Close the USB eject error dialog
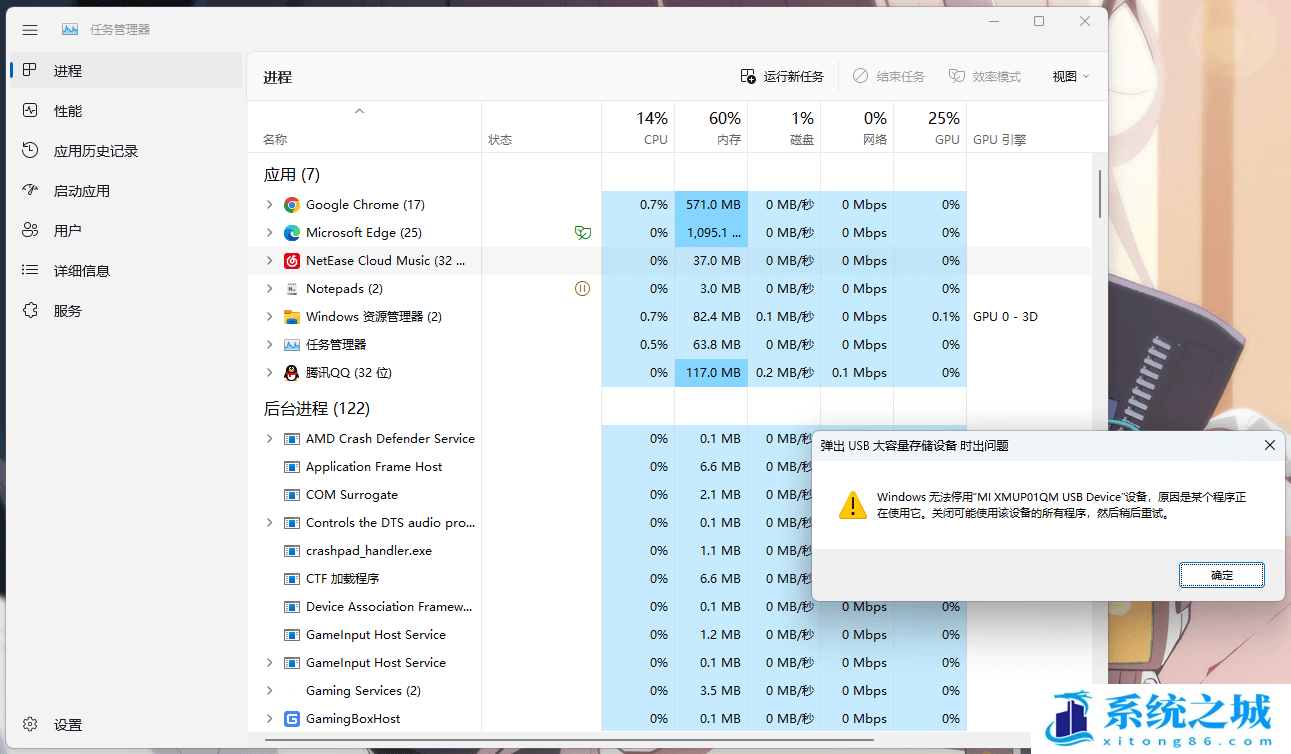1291x754 pixels. (x=1270, y=445)
